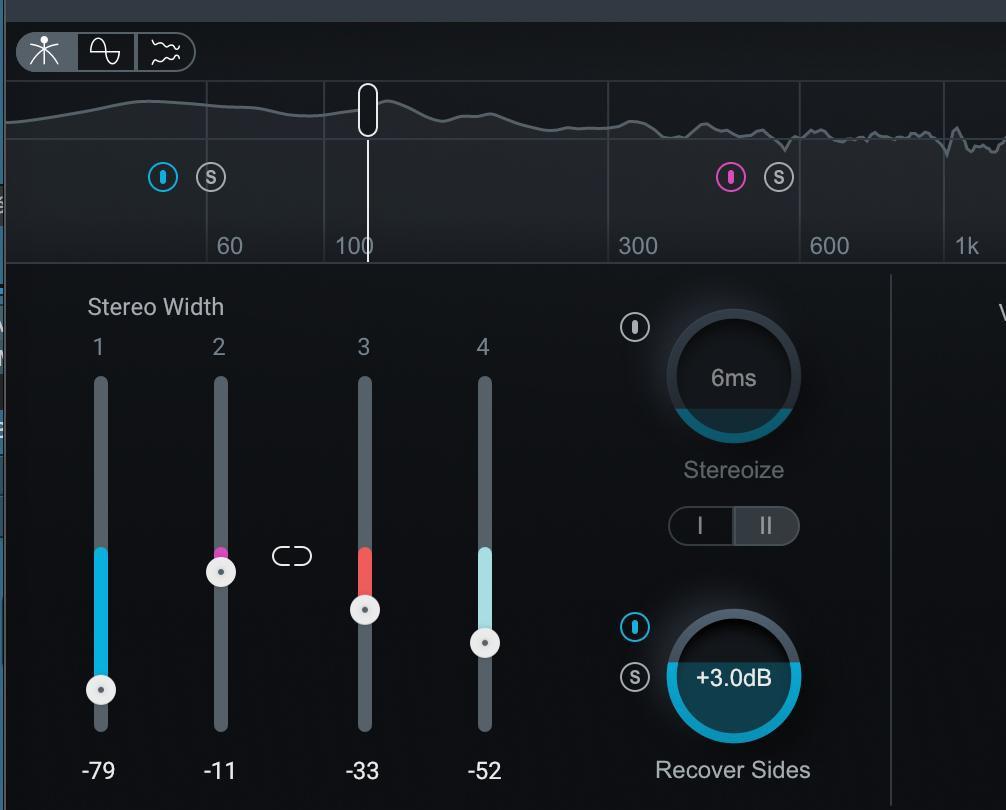Click the band 4 stereo width slider handle
1006x810 pixels.
coord(485,643)
